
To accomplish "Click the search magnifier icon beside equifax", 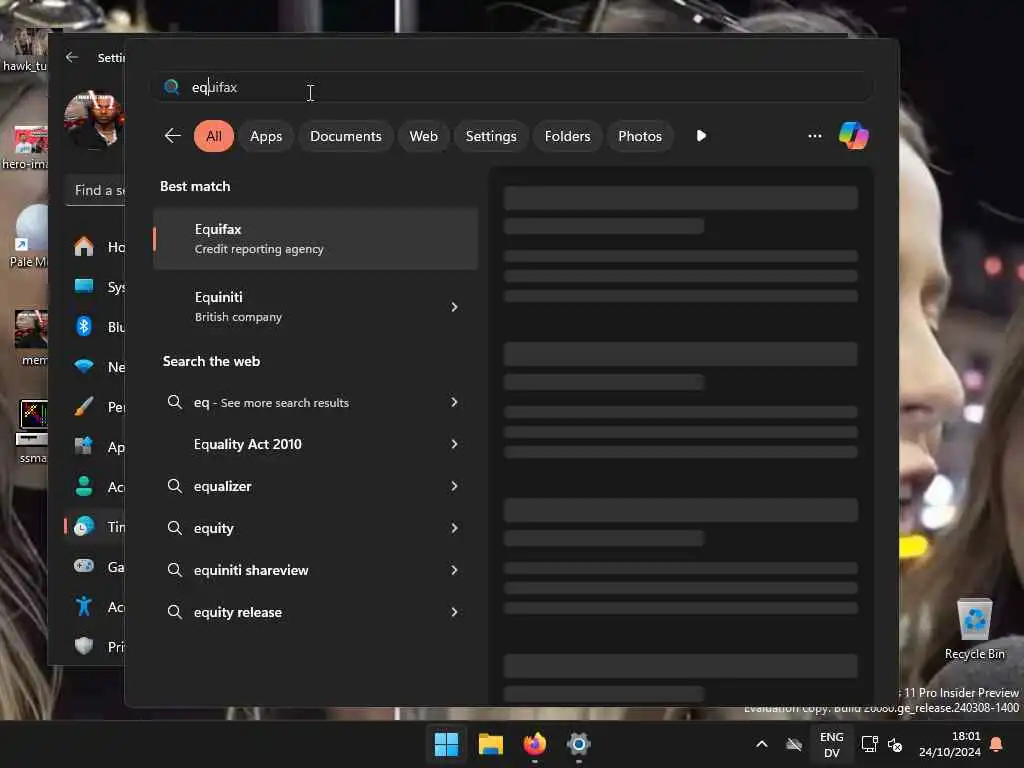I will pyautogui.click(x=172, y=87).
